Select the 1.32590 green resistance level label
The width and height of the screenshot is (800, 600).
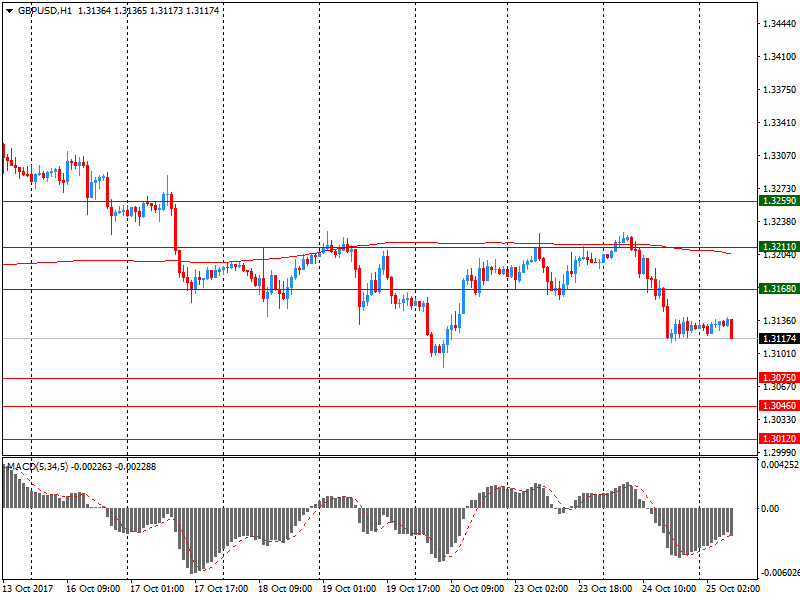tap(779, 201)
